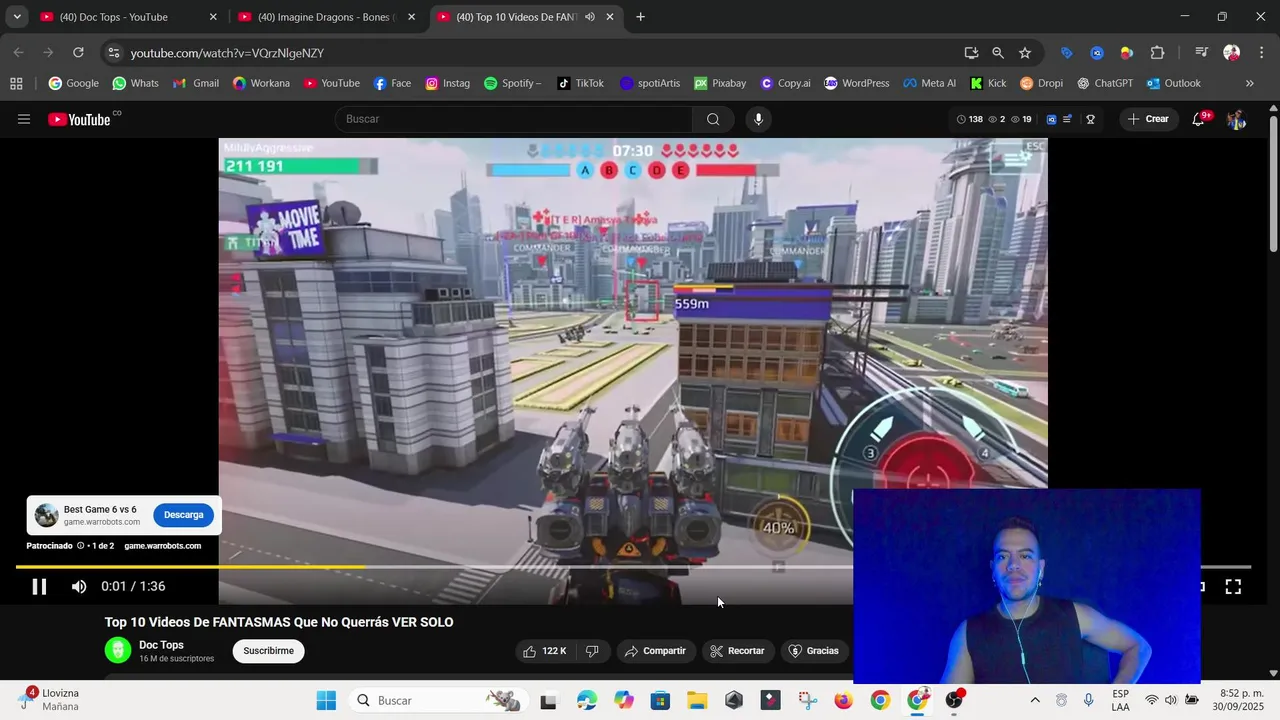Click the taskbar Buscar search box
Viewport: 1280px width, 720px height.
point(437,700)
